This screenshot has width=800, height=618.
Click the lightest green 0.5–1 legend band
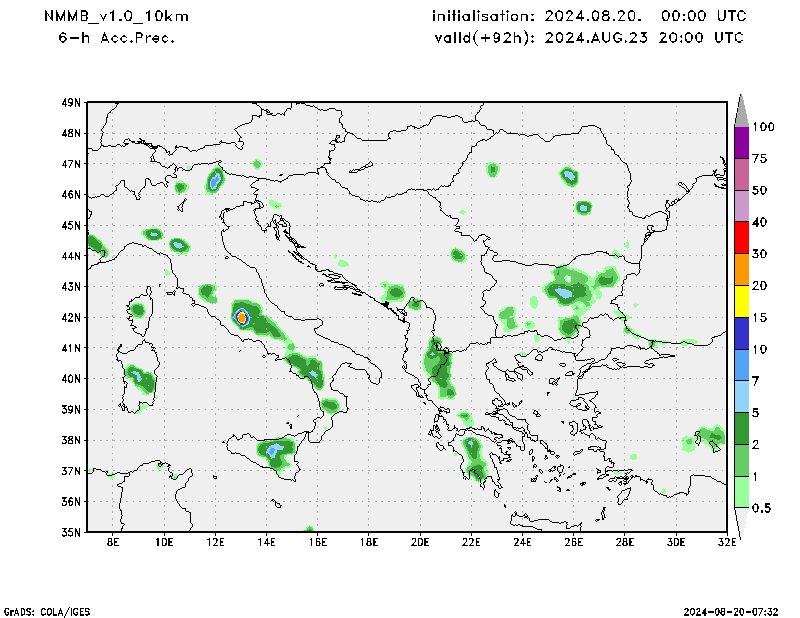point(741,491)
